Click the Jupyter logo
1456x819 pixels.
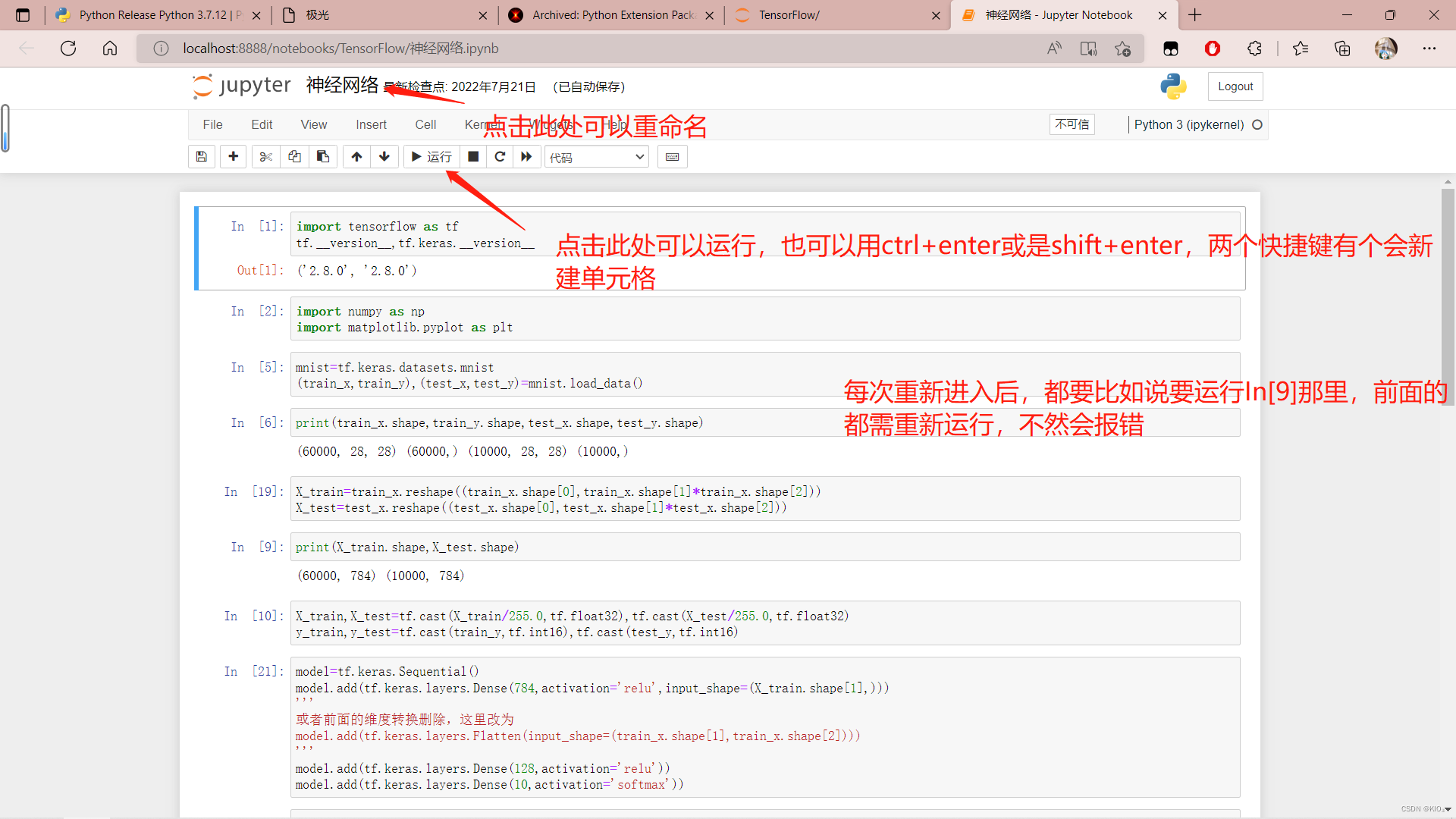(x=242, y=86)
